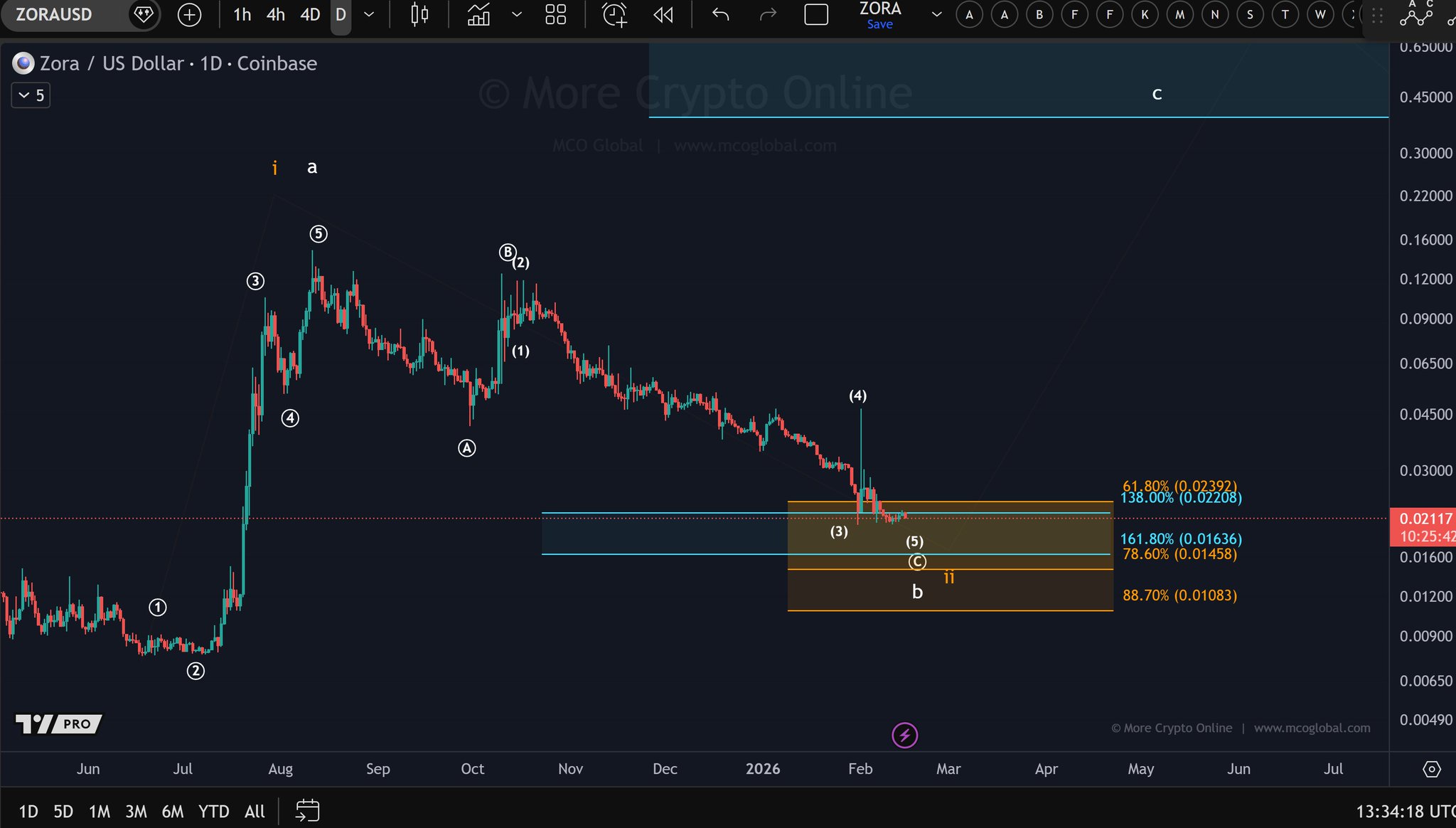
Task: Open the Indicators panel icon
Action: tap(478, 14)
